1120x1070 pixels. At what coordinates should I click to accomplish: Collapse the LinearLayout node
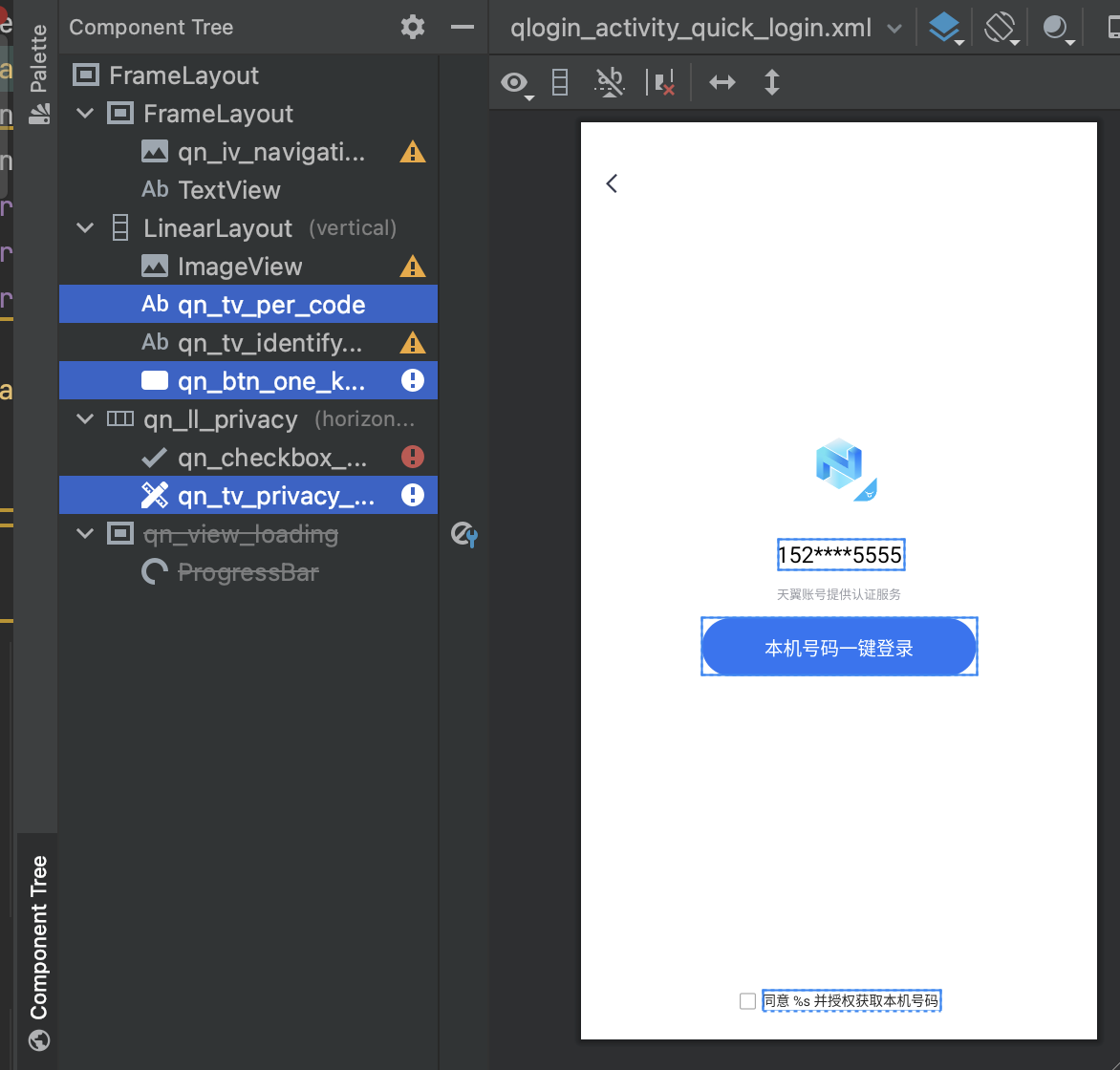pos(84,227)
